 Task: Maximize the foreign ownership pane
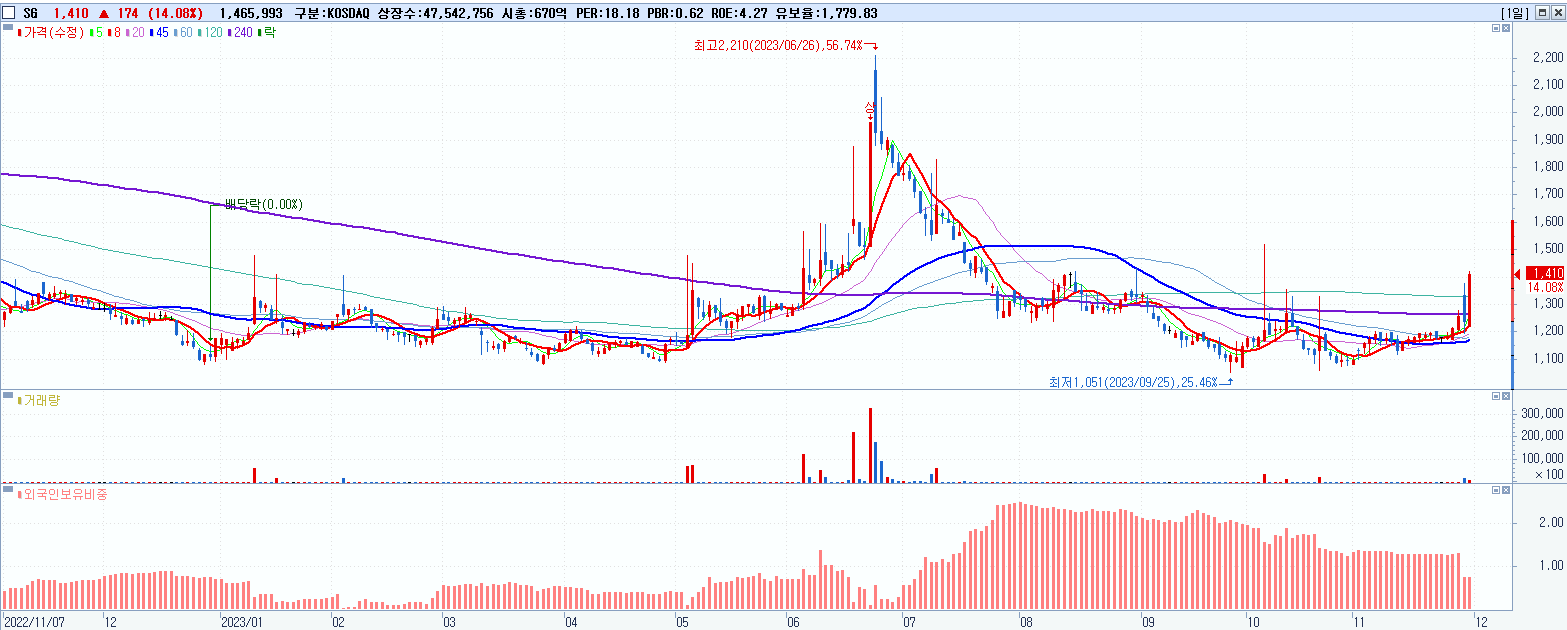tap(1496, 490)
